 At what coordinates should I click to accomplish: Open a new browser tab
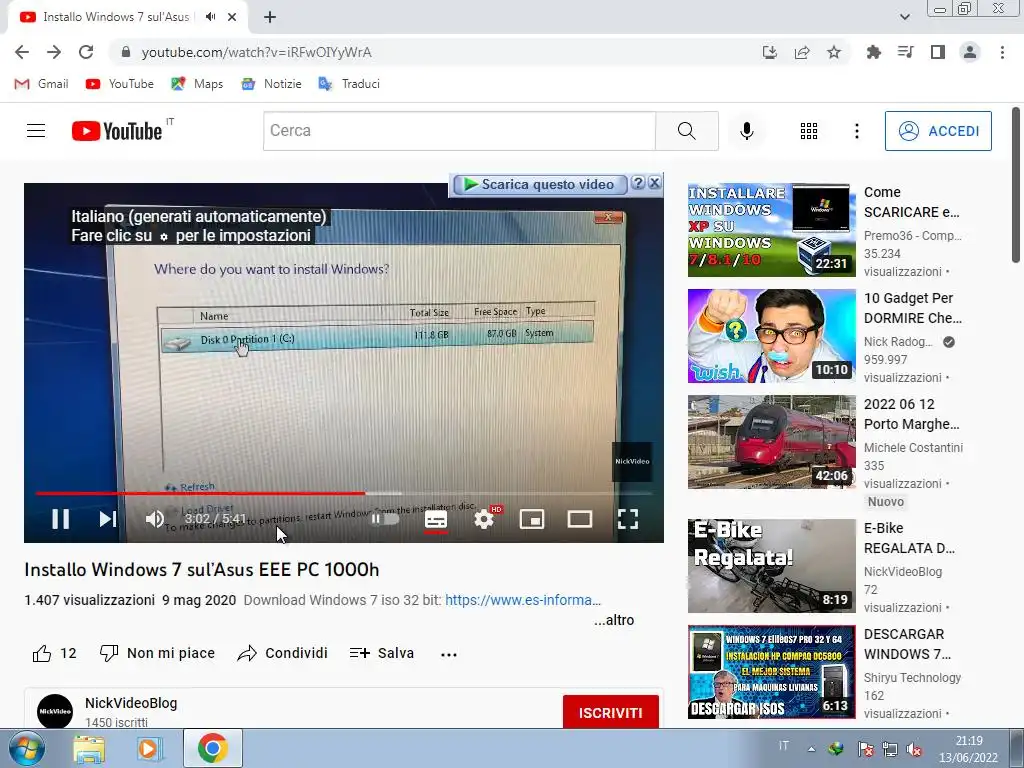point(270,17)
